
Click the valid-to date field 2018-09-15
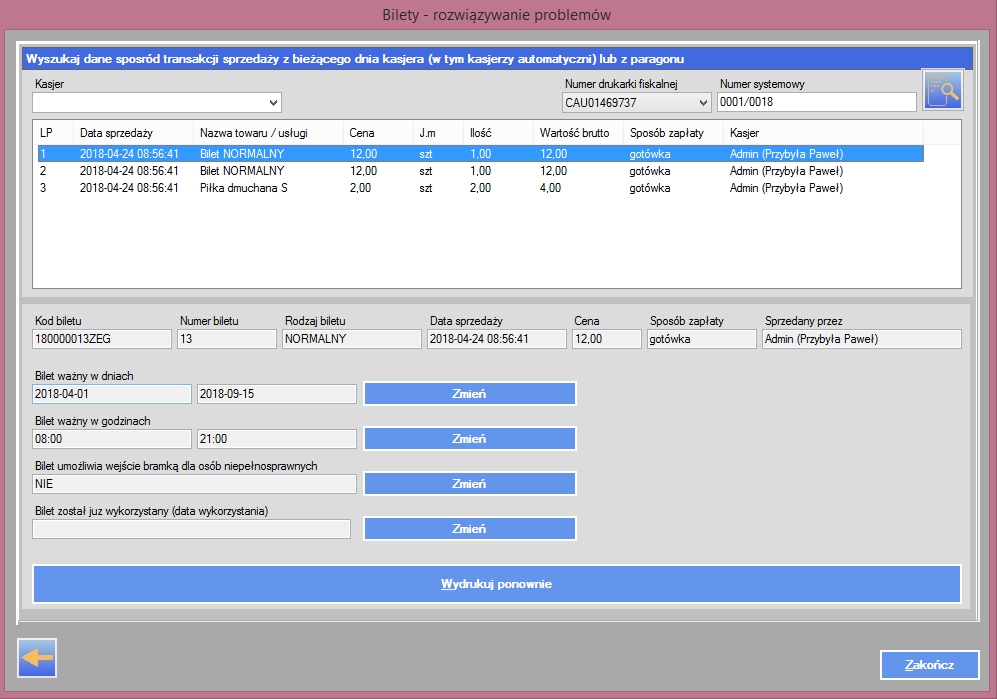click(277, 394)
